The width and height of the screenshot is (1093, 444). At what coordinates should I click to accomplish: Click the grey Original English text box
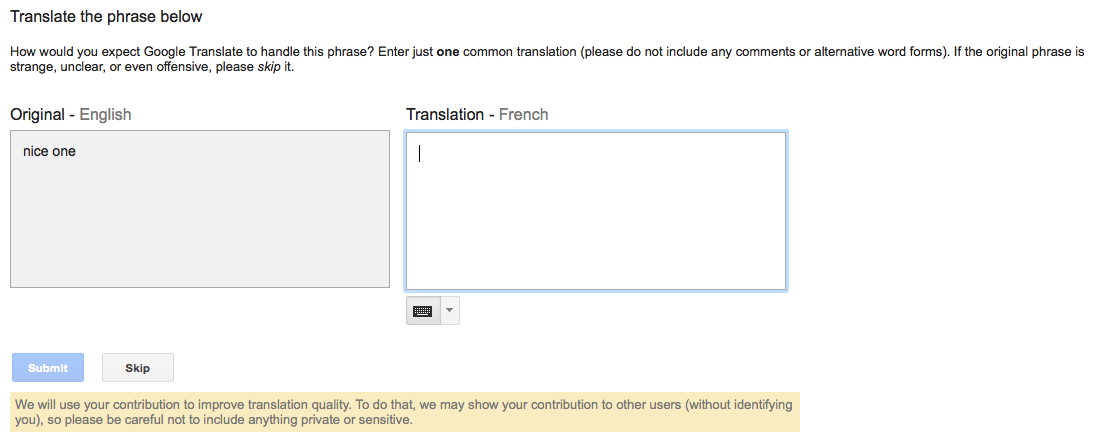point(200,208)
